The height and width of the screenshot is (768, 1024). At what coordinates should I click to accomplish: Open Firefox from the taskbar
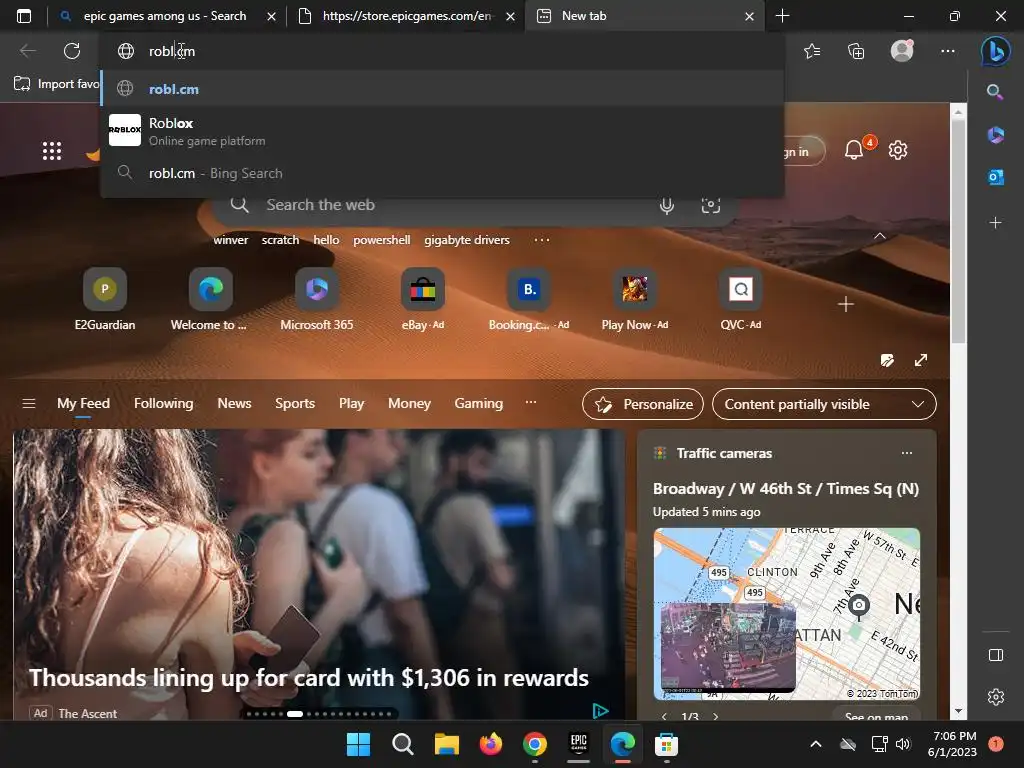tap(490, 744)
